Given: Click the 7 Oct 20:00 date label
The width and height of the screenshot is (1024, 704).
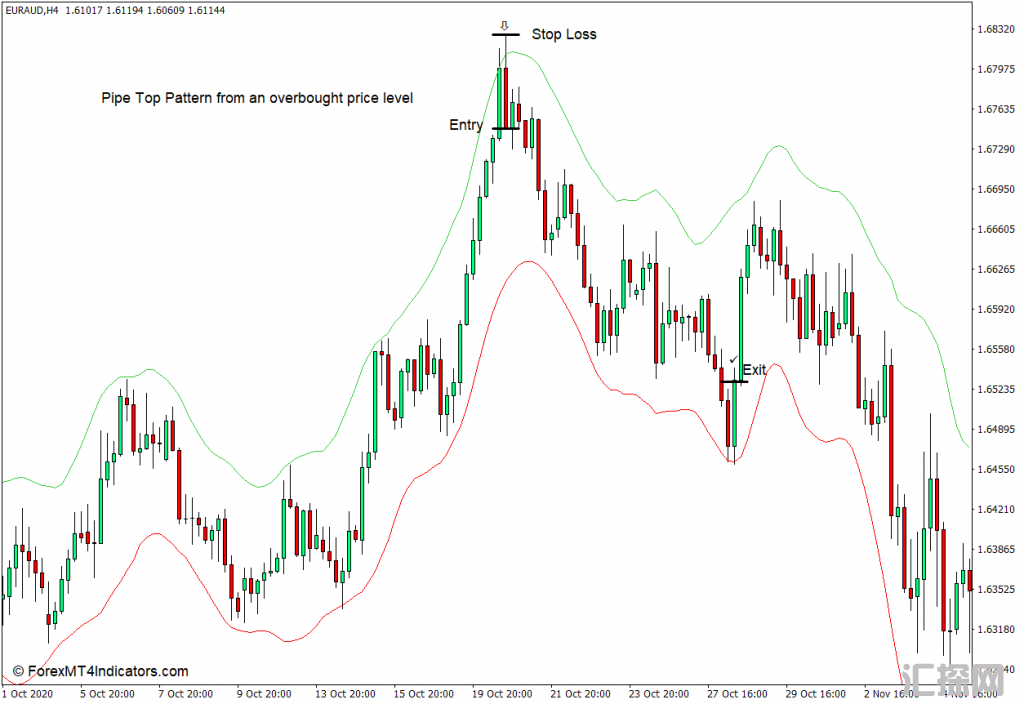Looking at the screenshot, I should click(185, 694).
